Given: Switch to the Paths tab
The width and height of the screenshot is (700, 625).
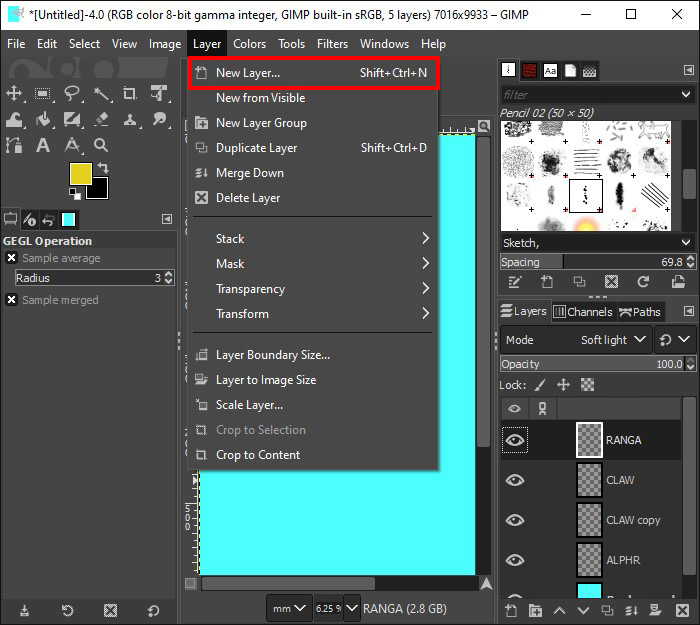Looking at the screenshot, I should point(640,312).
